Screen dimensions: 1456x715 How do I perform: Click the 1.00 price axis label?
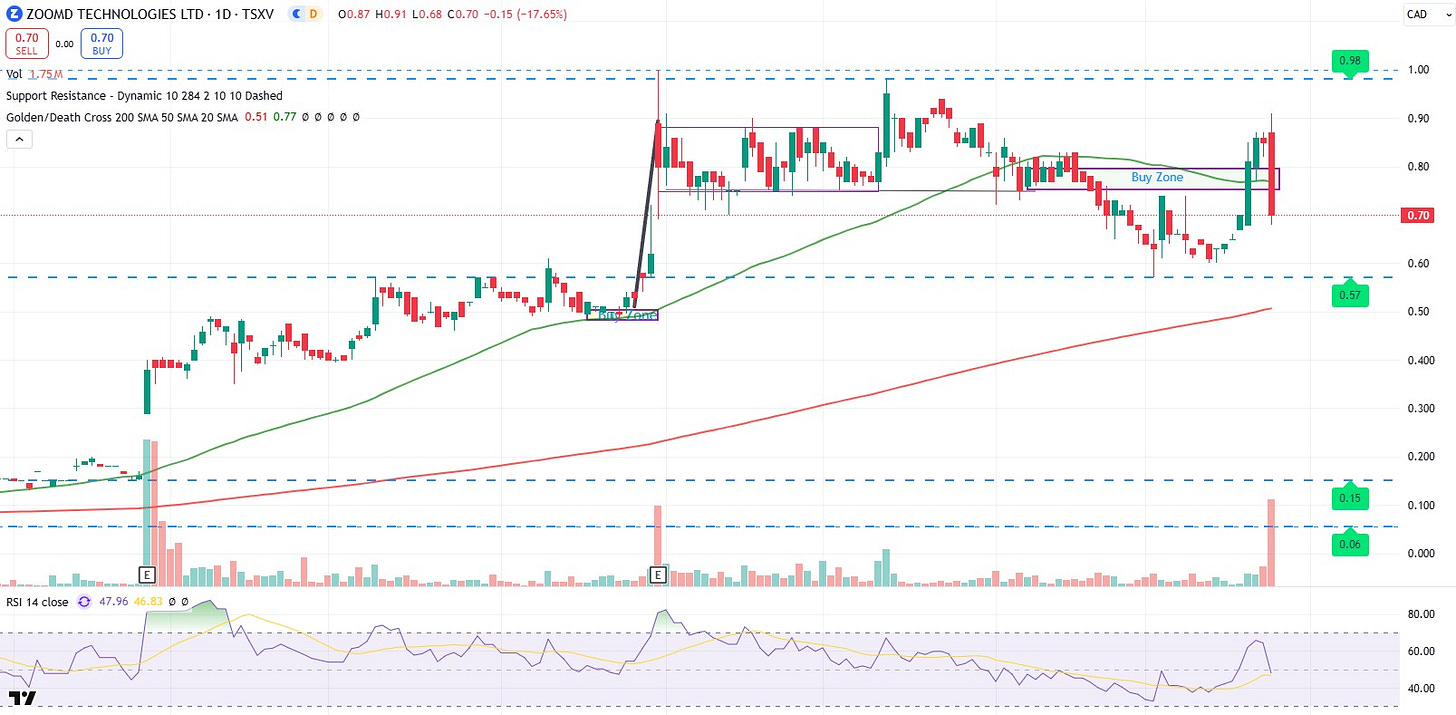[1418, 70]
